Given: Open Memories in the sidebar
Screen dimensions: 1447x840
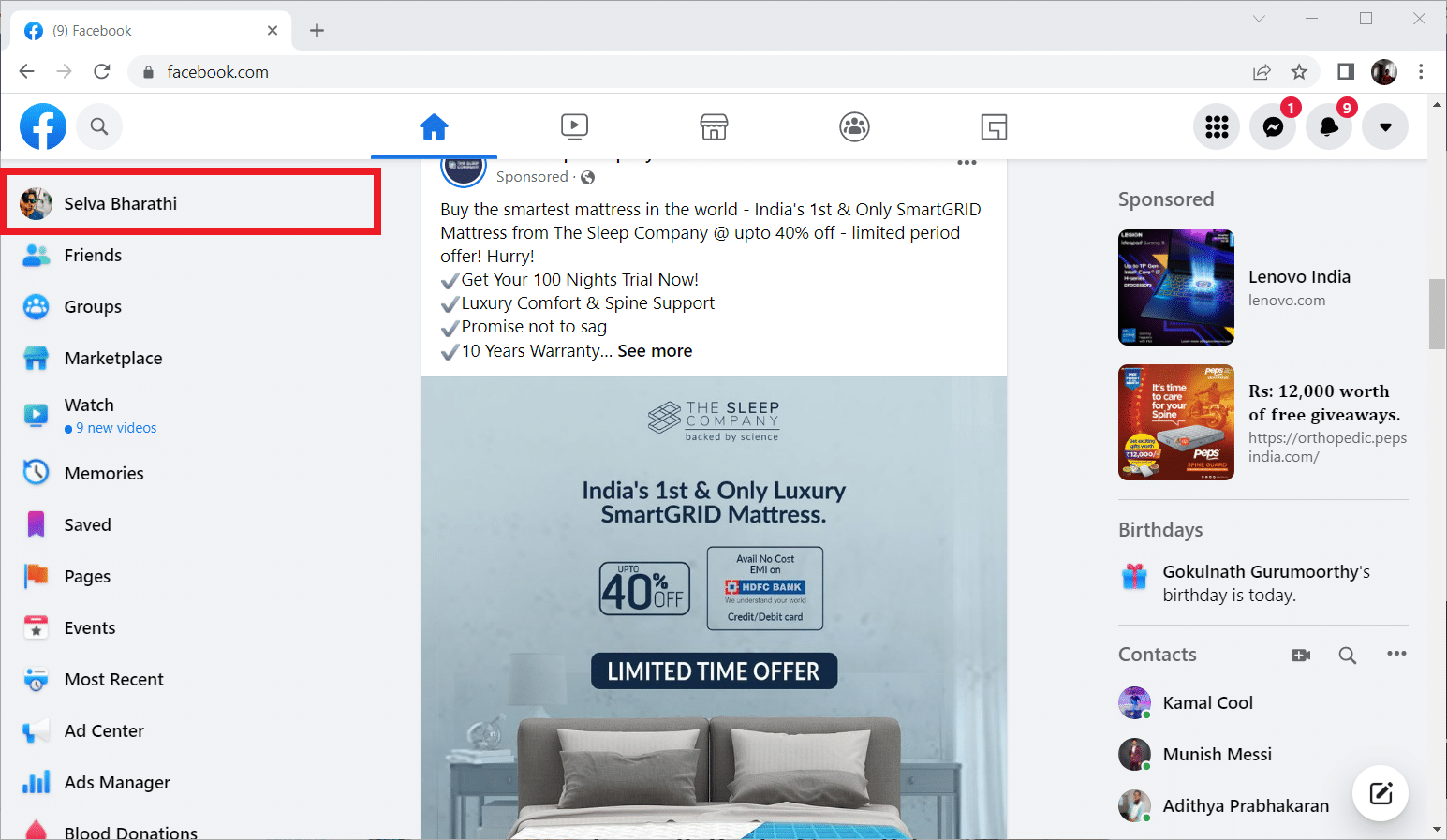Looking at the screenshot, I should pos(104,473).
